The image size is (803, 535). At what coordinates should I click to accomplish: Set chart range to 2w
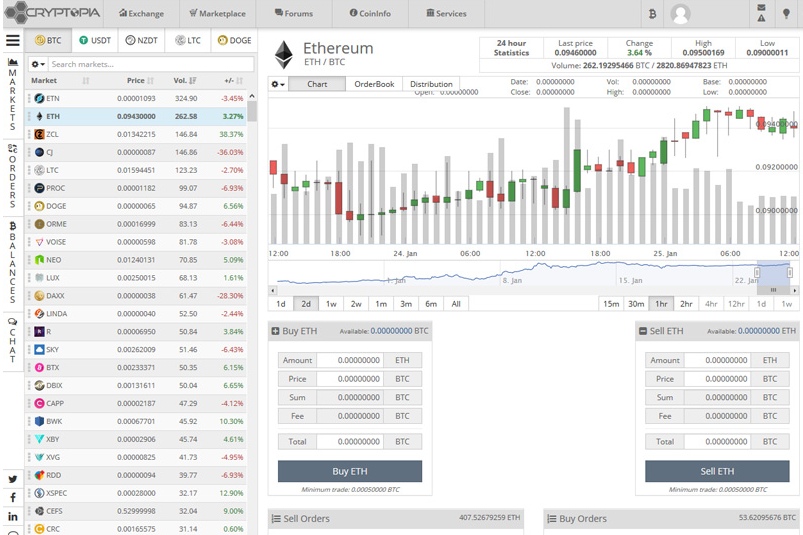tap(356, 304)
